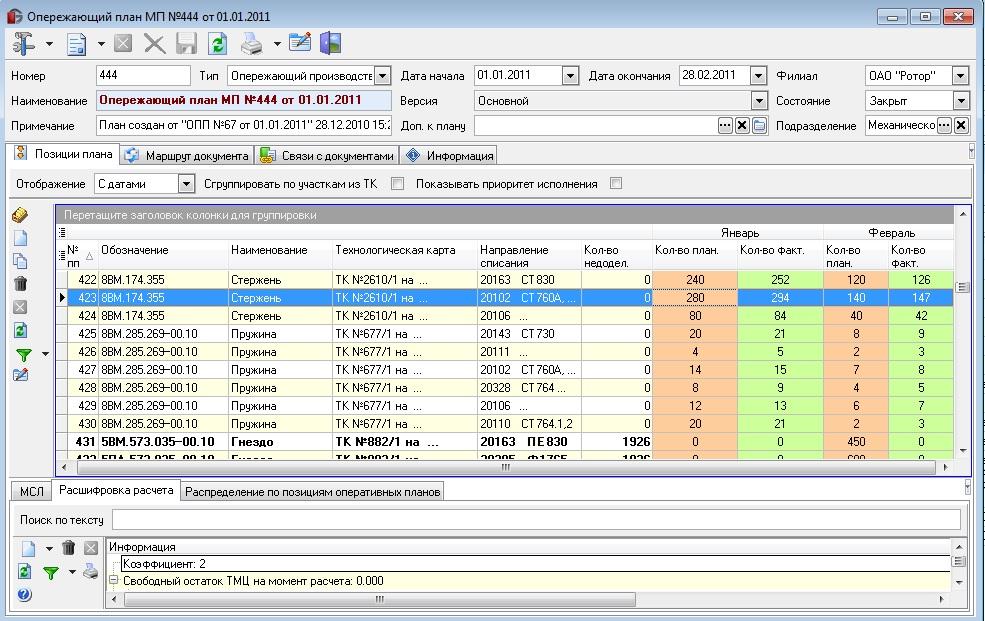Switch to the Маршрут документа tab

[x=188, y=156]
